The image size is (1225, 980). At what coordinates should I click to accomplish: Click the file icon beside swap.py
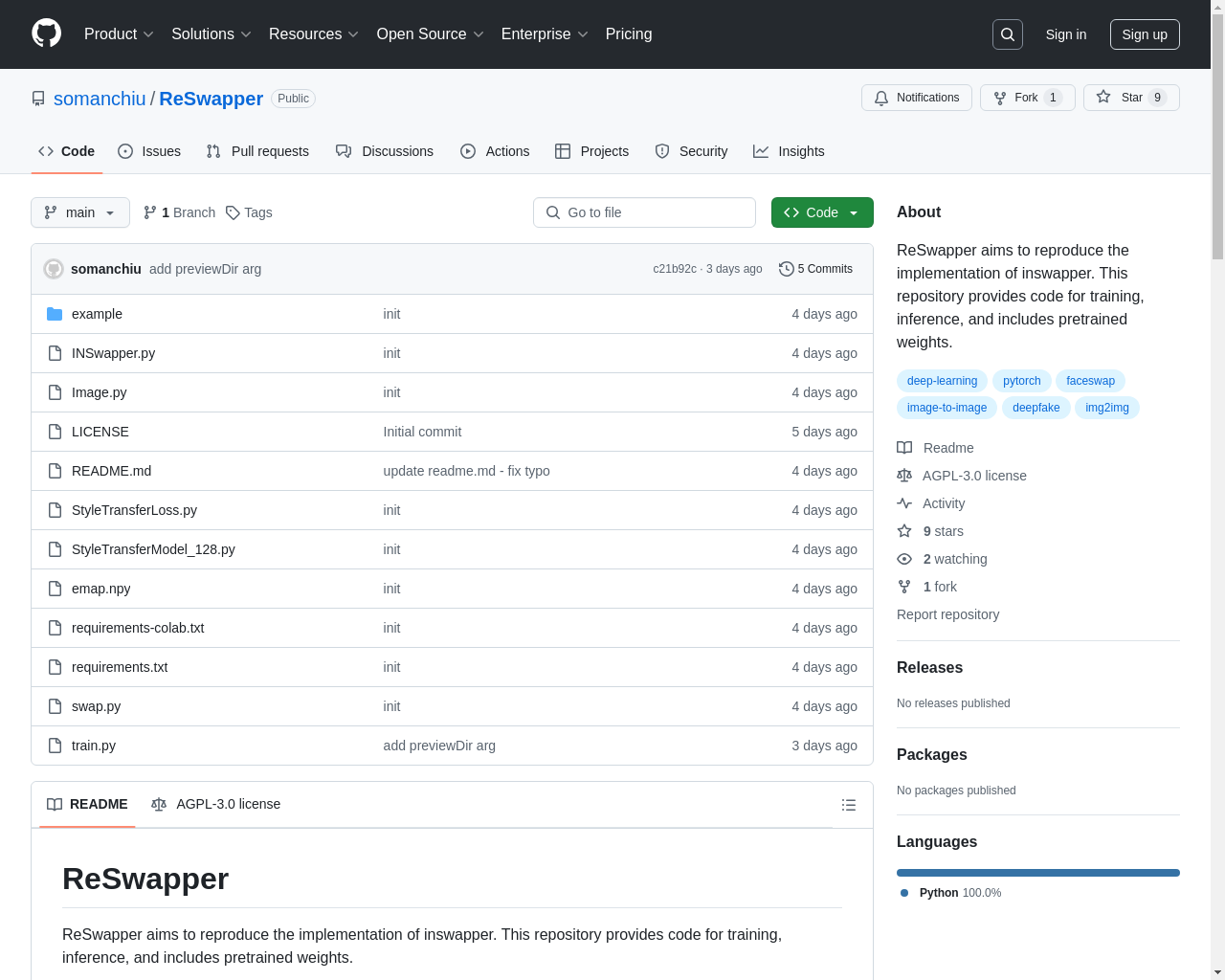pyautogui.click(x=55, y=706)
